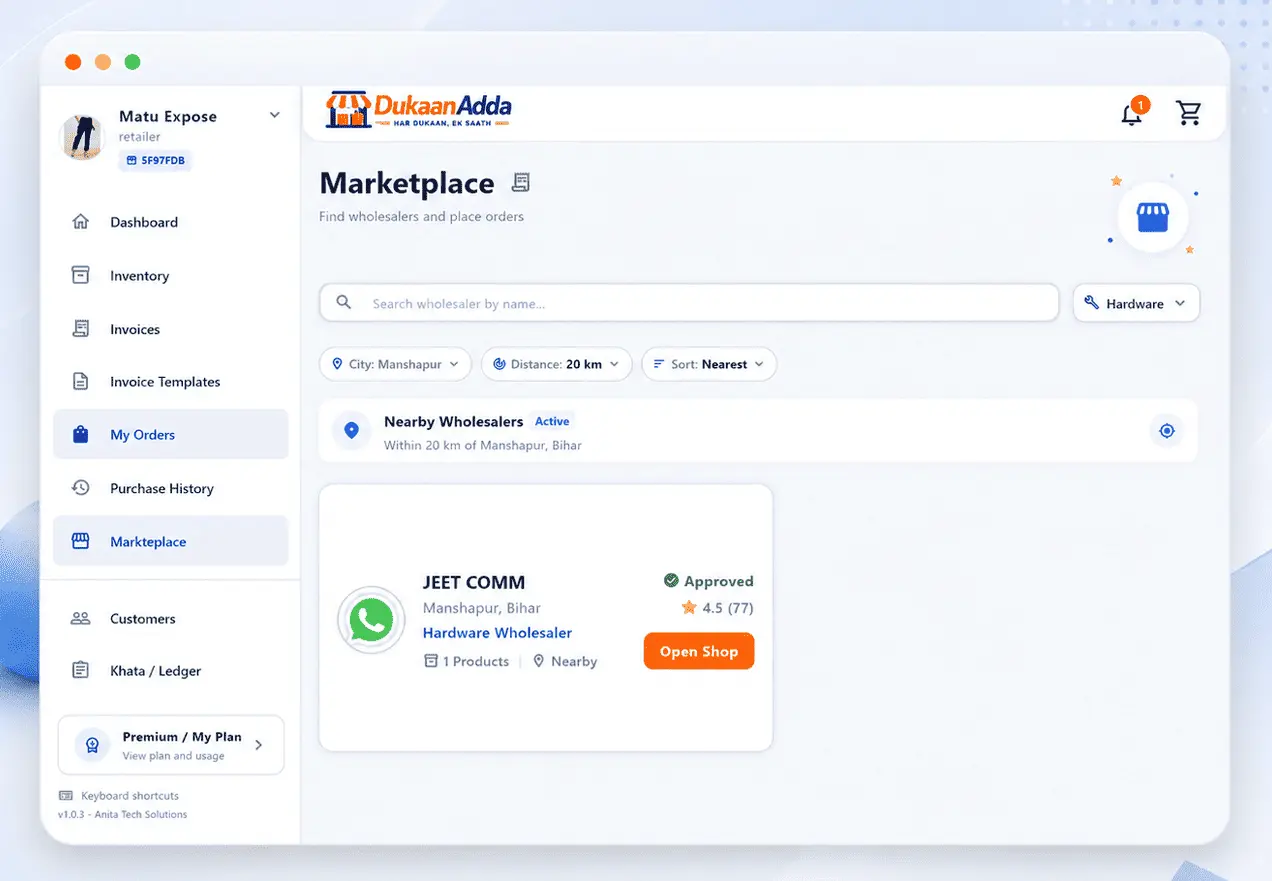
Task: Click the 1 Products box icon
Action: tap(431, 661)
